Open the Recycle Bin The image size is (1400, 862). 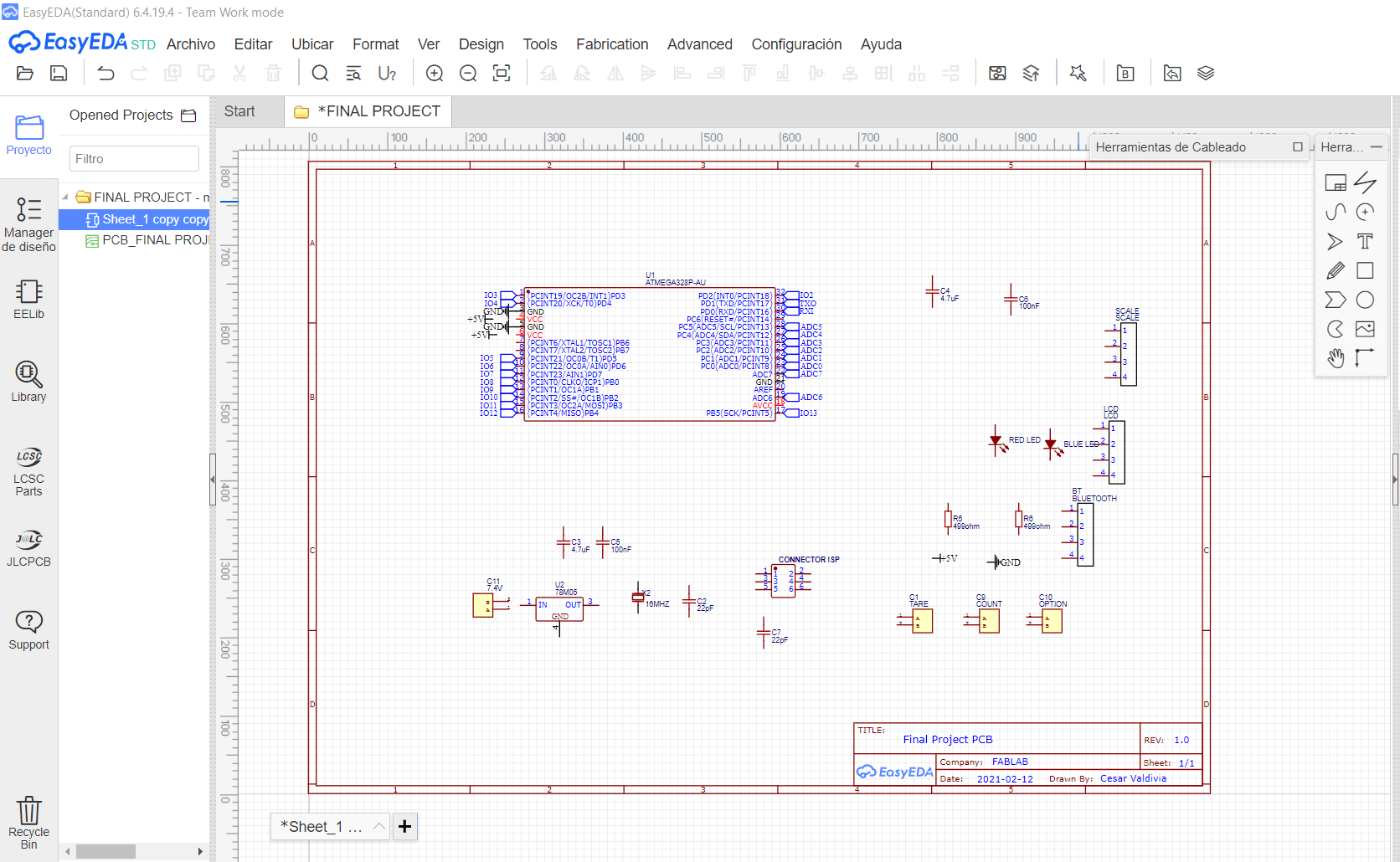28,822
